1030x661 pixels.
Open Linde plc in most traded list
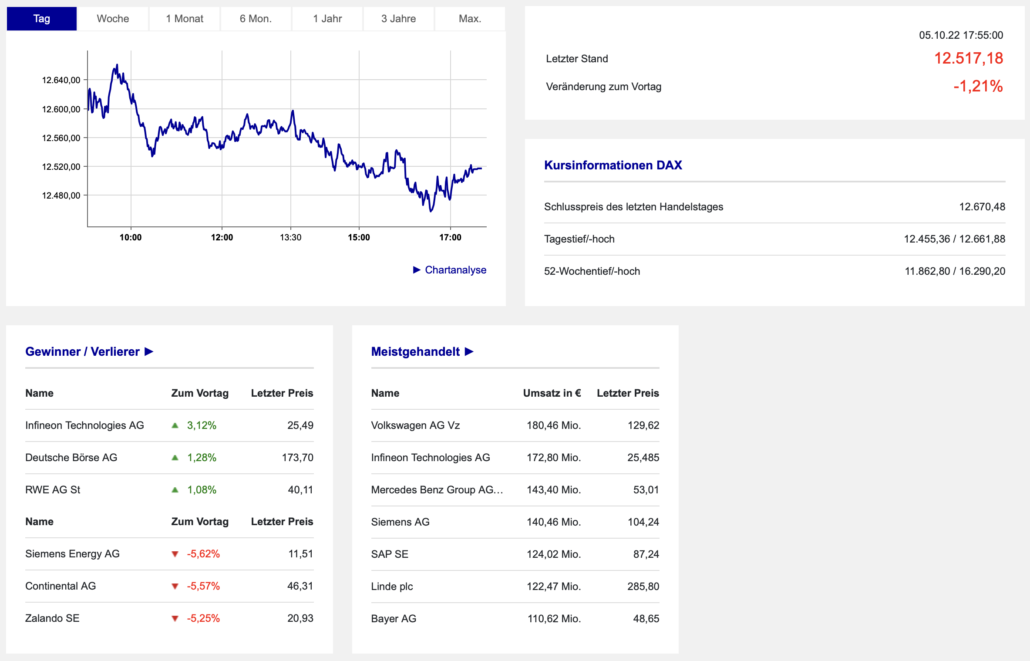393,586
